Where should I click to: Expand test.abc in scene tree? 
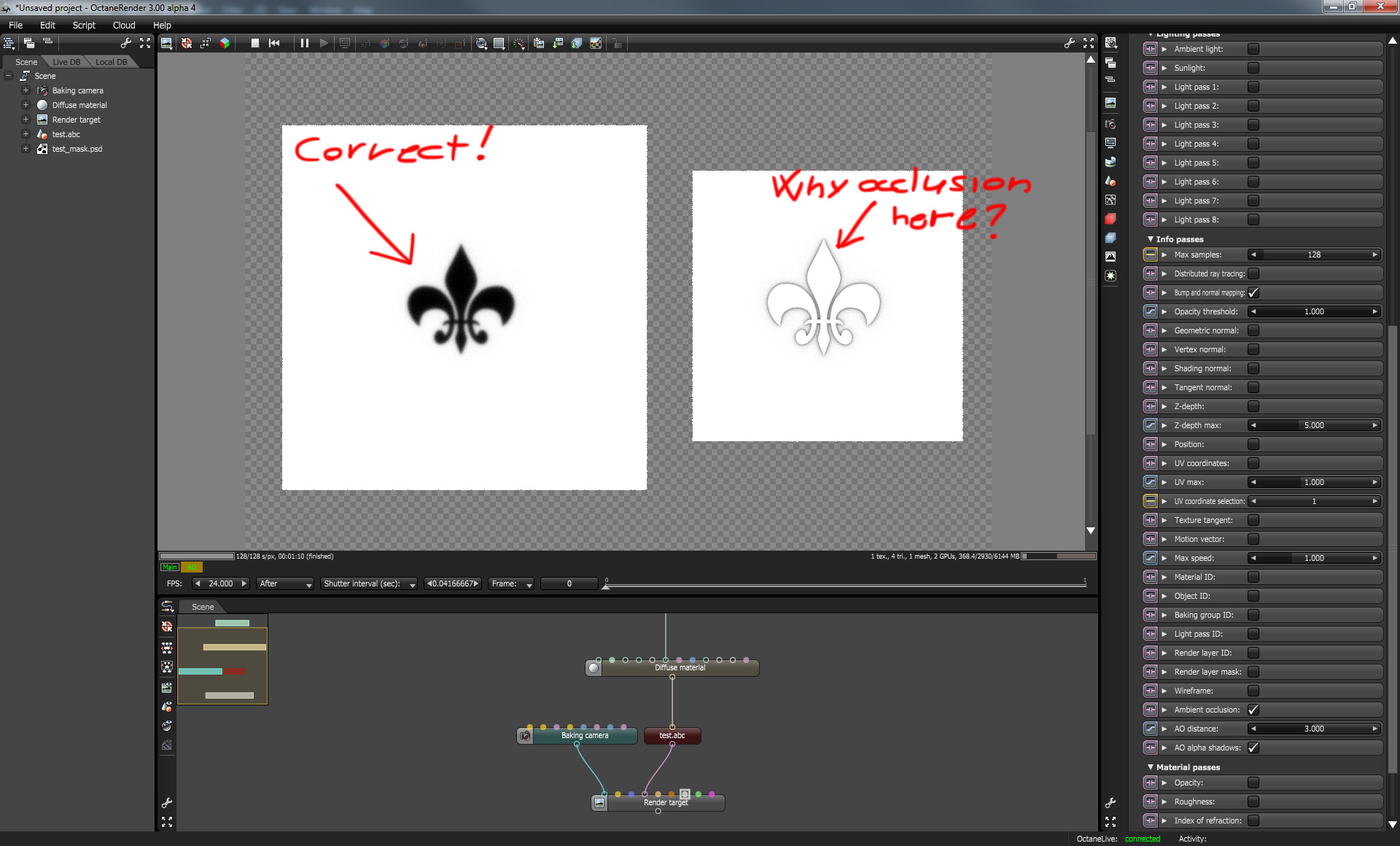26,134
